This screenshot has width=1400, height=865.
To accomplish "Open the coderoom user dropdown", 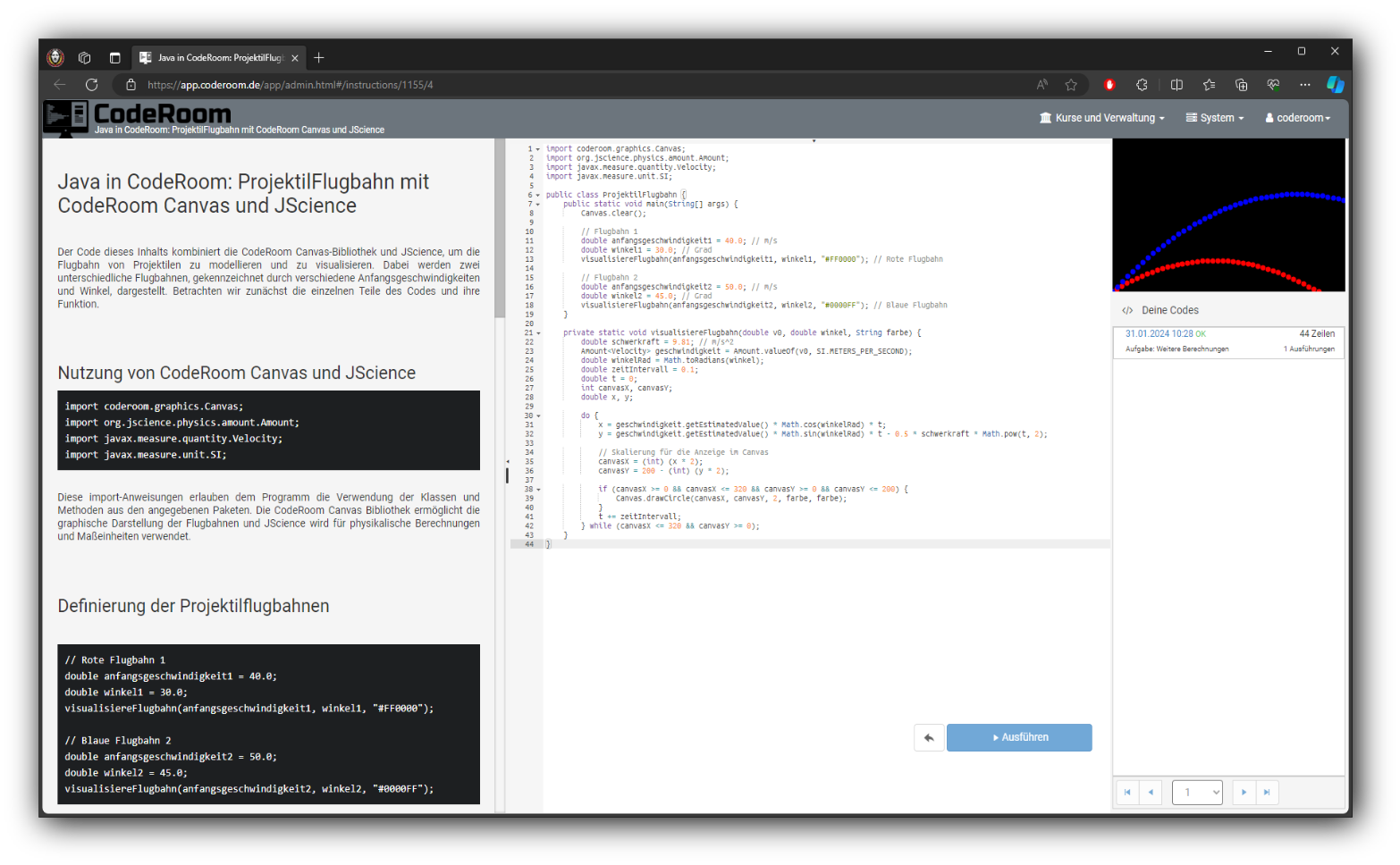I will [x=1297, y=118].
